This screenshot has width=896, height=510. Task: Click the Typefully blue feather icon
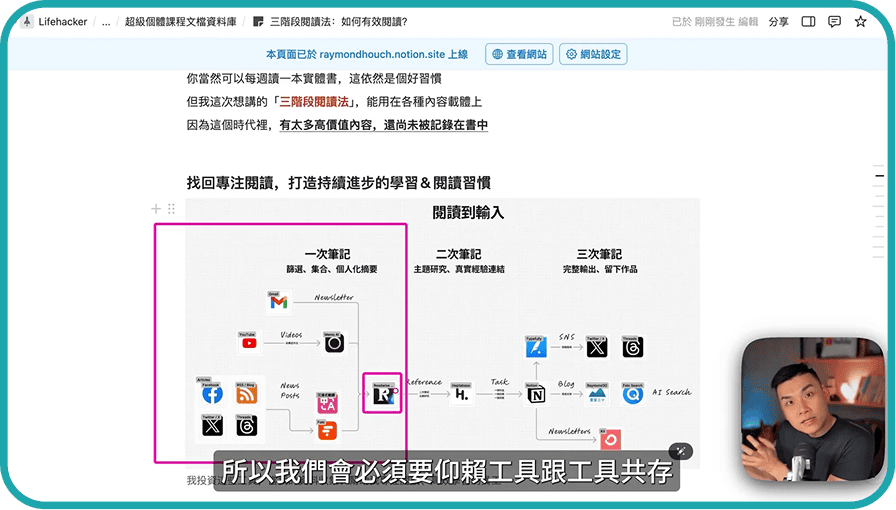(x=536, y=346)
